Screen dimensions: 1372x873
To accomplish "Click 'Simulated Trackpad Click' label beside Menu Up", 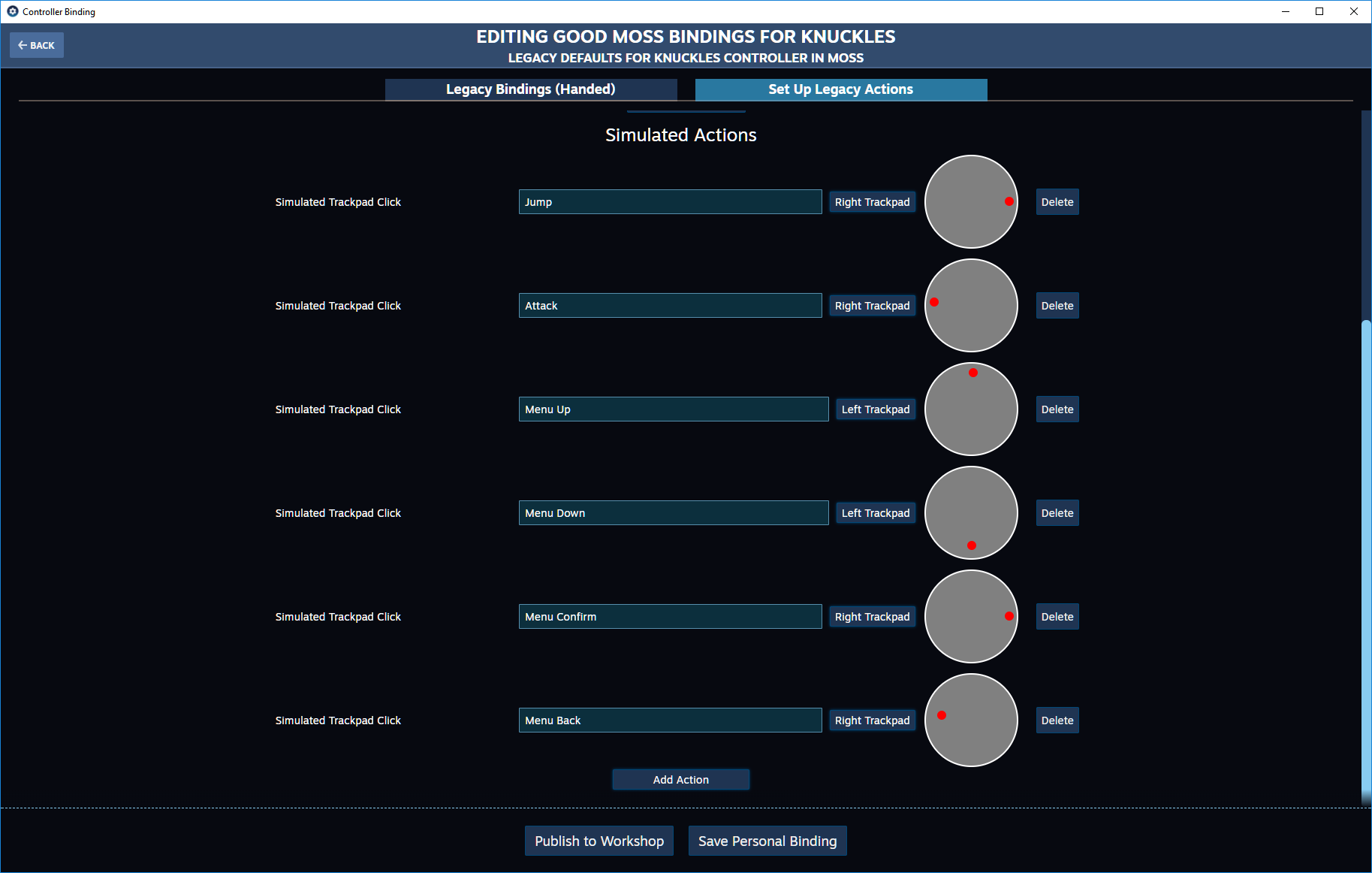I will (x=338, y=409).
